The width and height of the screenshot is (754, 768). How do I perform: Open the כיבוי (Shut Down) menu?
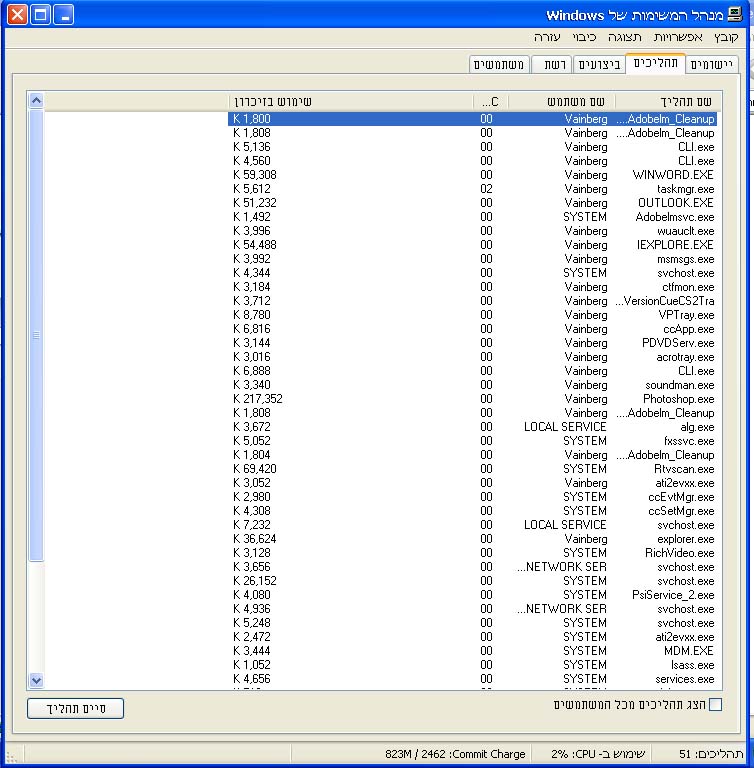[x=584, y=37]
